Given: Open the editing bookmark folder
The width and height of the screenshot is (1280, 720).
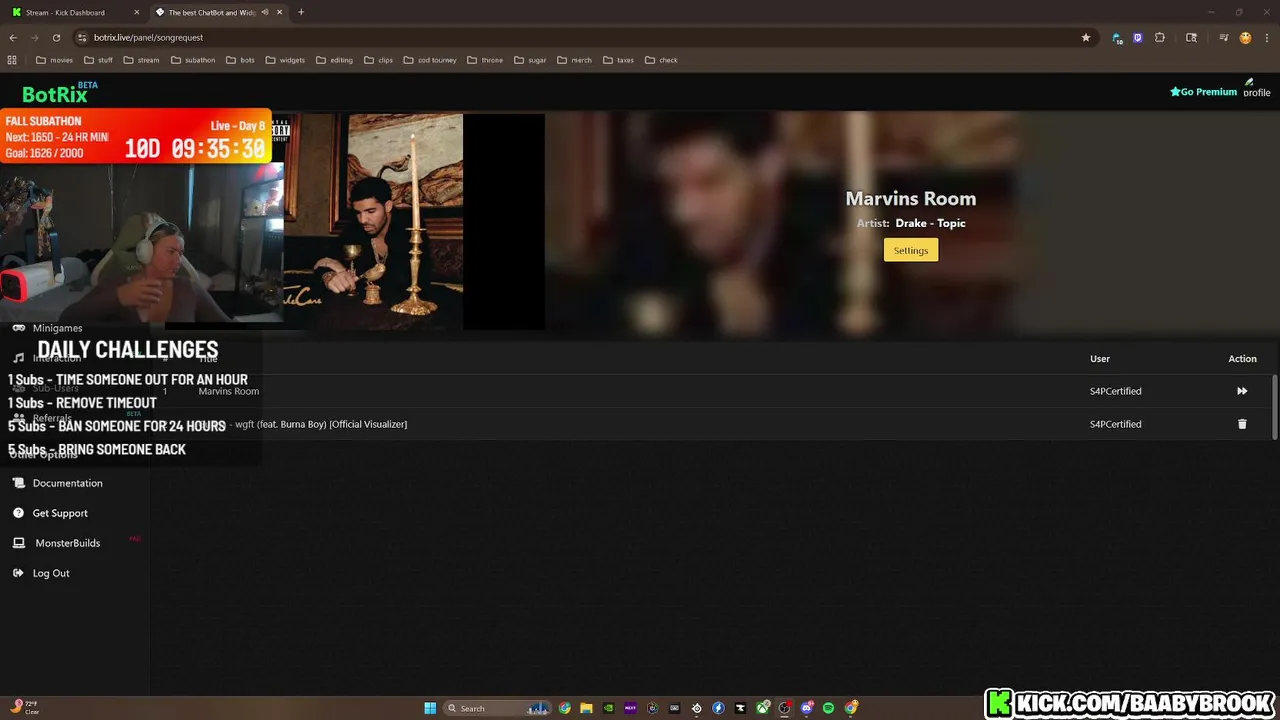Looking at the screenshot, I should coord(335,60).
